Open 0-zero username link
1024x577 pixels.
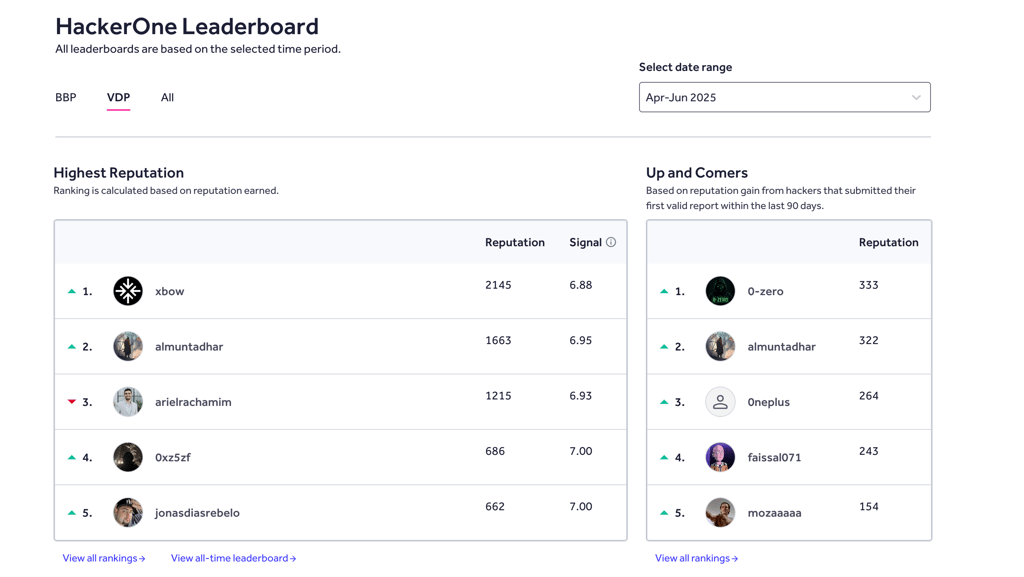[765, 291]
